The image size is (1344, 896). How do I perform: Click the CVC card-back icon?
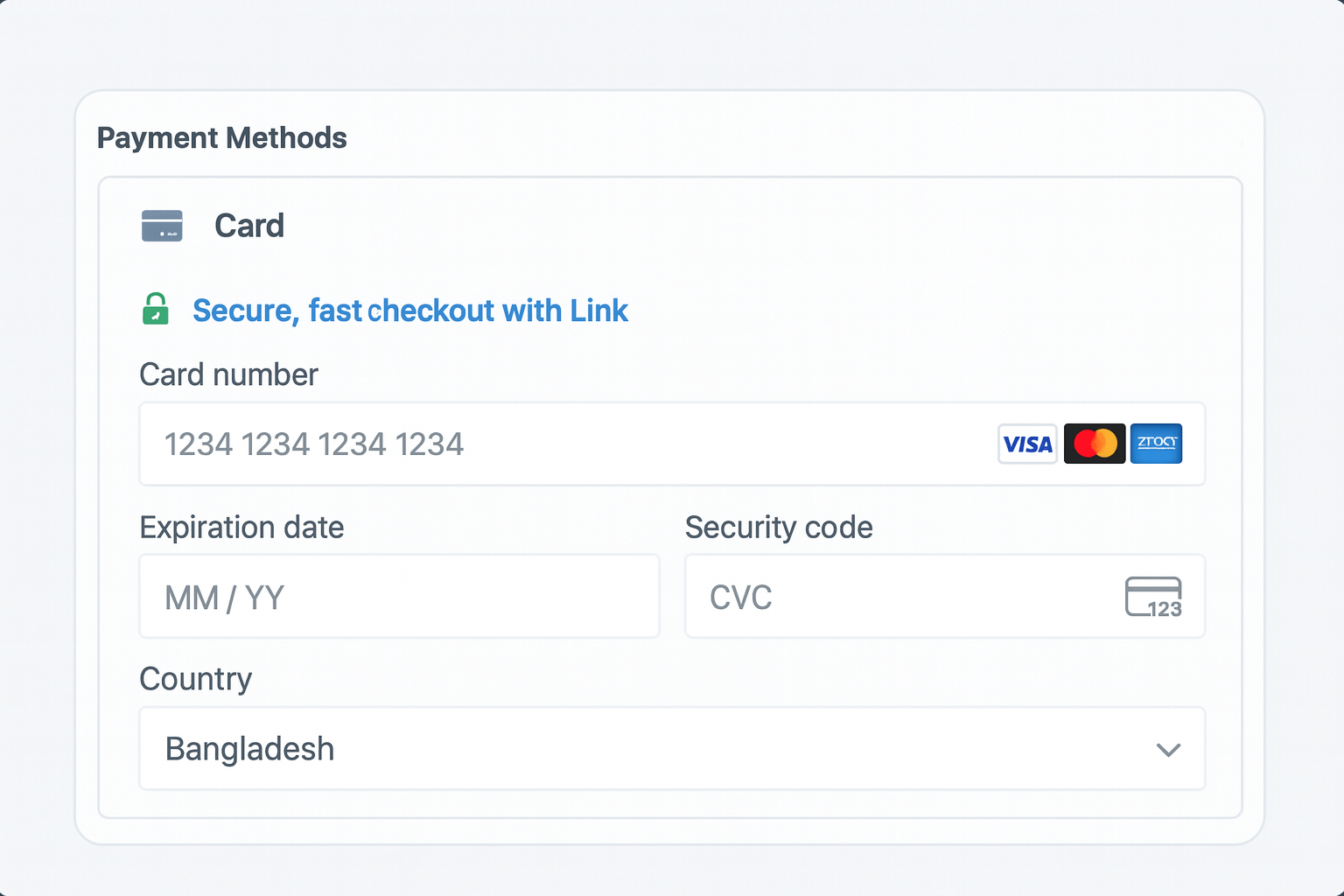[x=1153, y=596]
